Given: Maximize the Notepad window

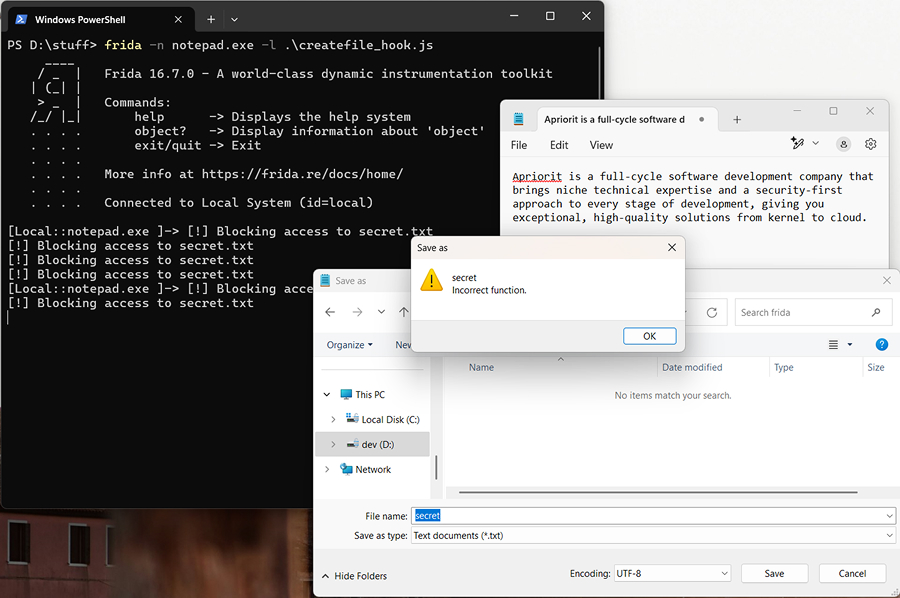Looking at the screenshot, I should pos(833,111).
